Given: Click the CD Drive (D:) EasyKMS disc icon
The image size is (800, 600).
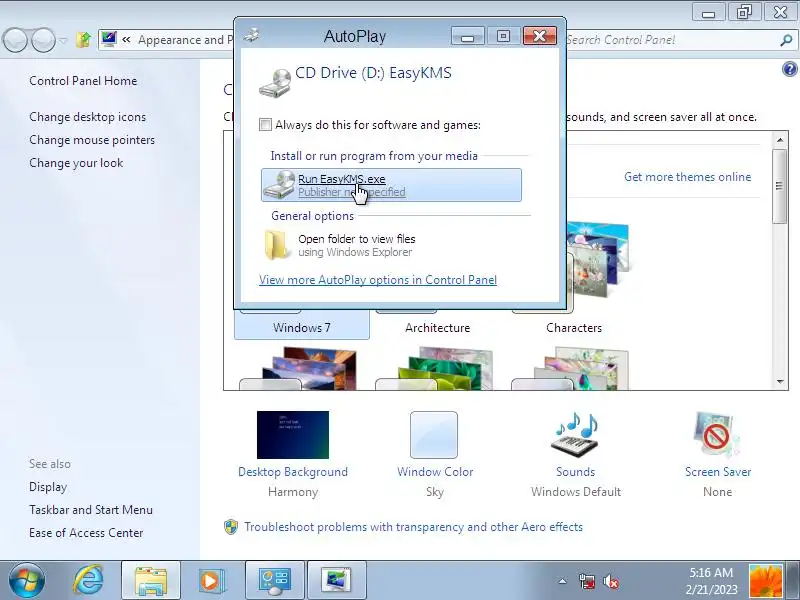Looking at the screenshot, I should (x=275, y=83).
